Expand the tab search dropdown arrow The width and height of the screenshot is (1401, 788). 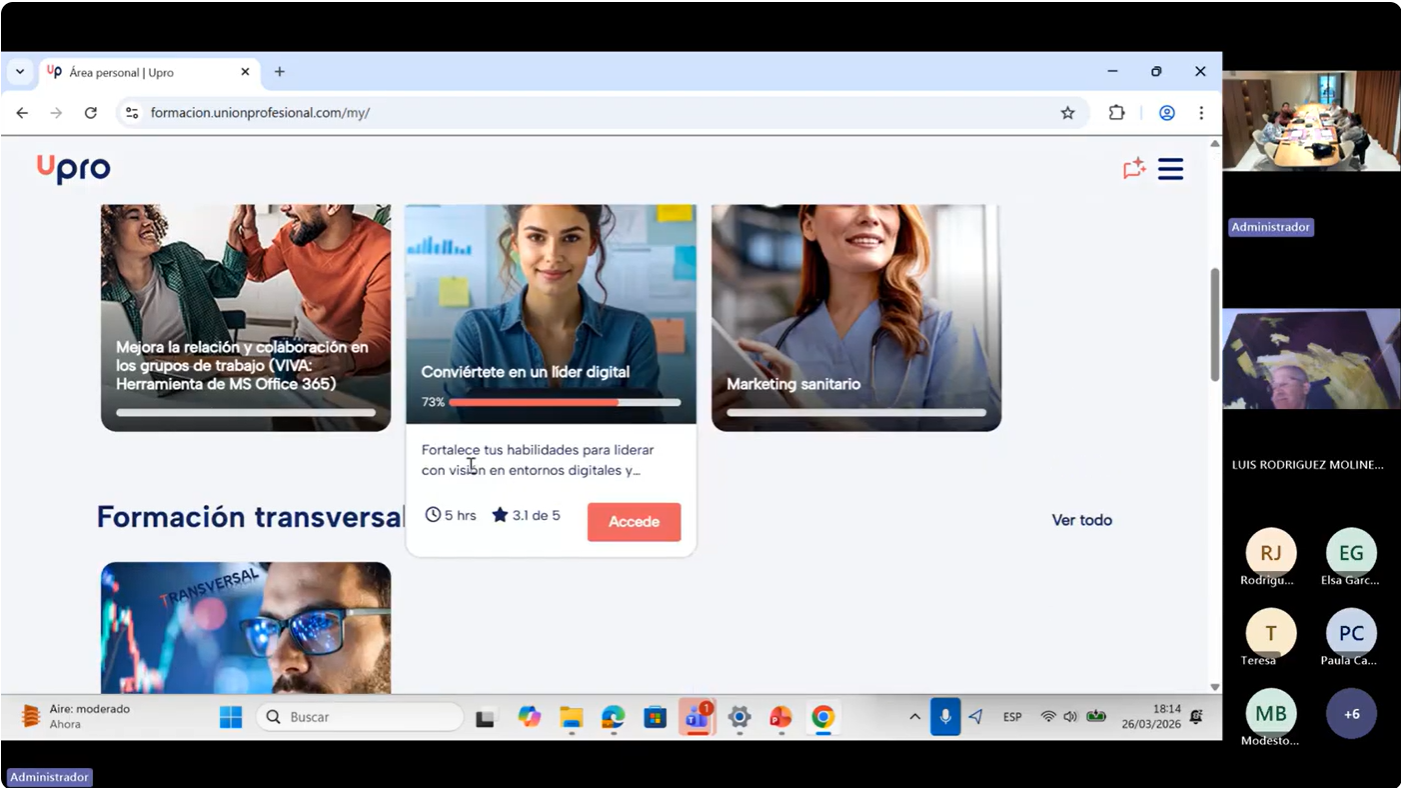tap(20, 72)
